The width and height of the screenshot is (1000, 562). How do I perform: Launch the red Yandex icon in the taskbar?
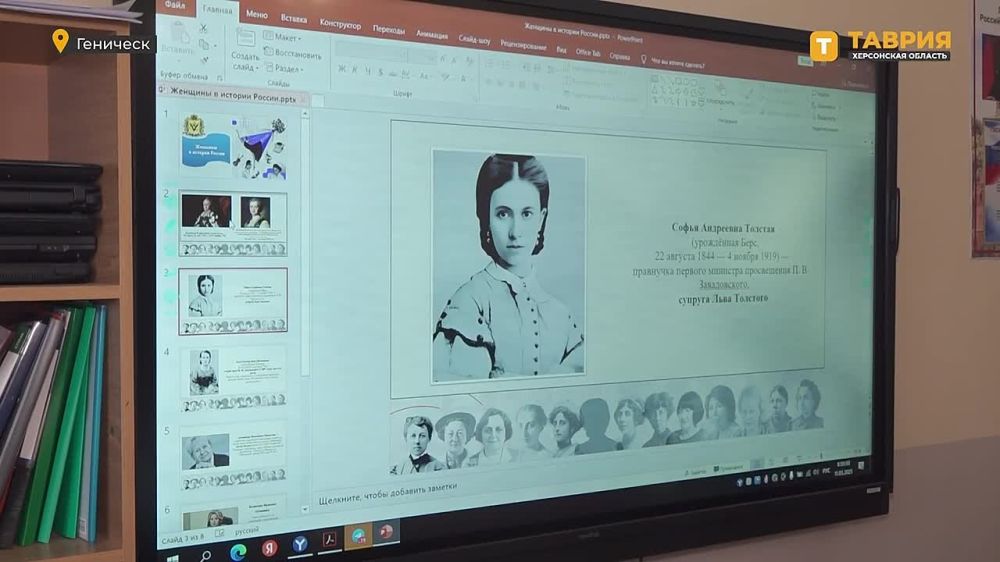(x=268, y=548)
